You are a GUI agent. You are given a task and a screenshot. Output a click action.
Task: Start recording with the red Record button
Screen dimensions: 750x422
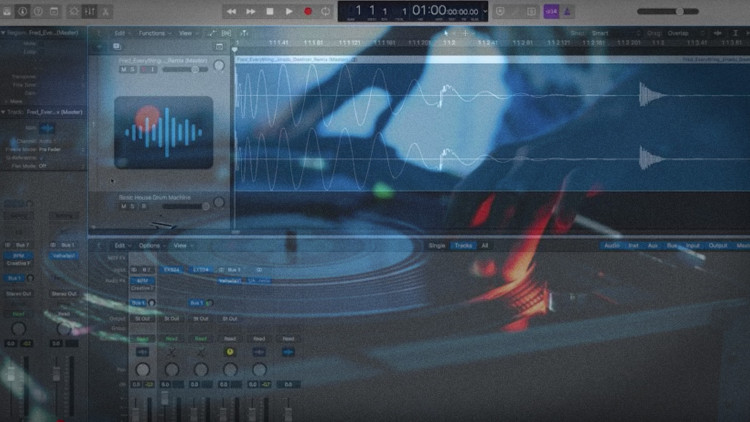[x=308, y=11]
